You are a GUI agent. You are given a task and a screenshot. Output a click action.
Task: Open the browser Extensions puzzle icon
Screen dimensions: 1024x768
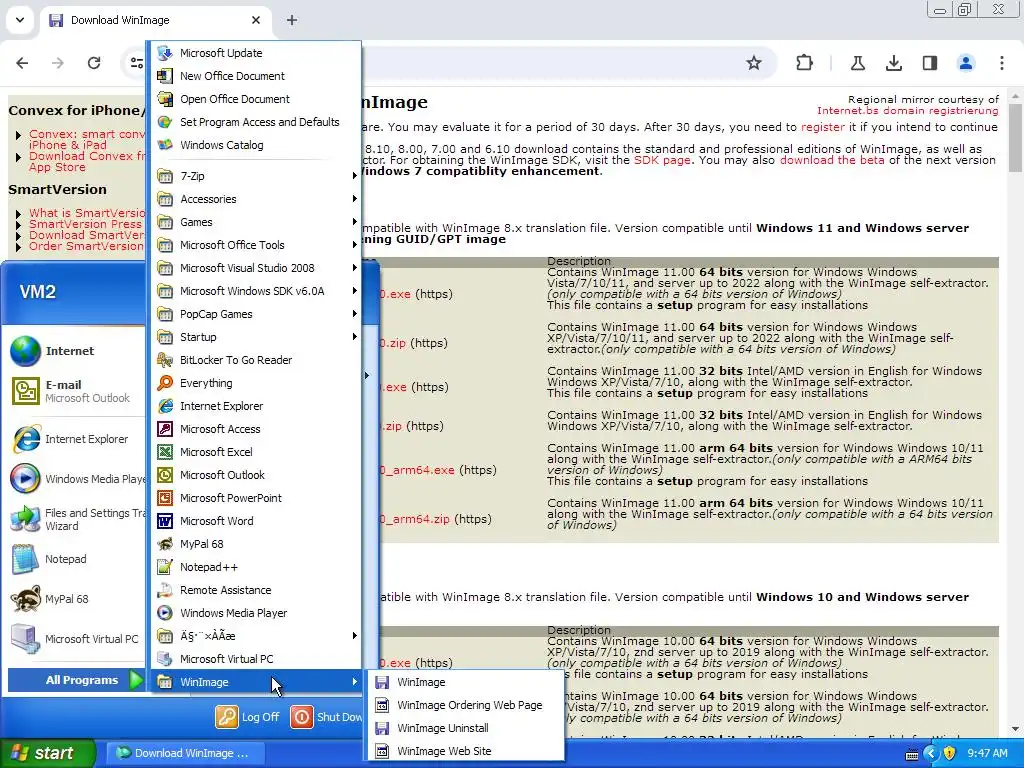click(x=805, y=63)
